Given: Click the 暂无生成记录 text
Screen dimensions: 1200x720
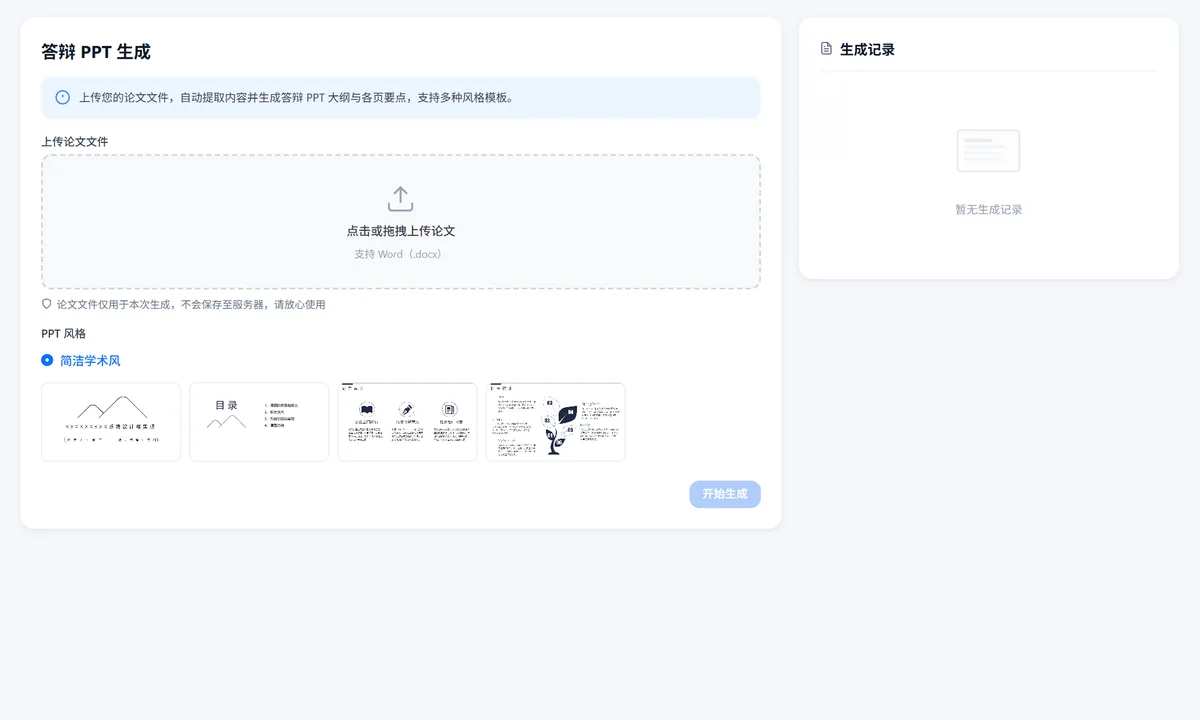Looking at the screenshot, I should point(988,210).
